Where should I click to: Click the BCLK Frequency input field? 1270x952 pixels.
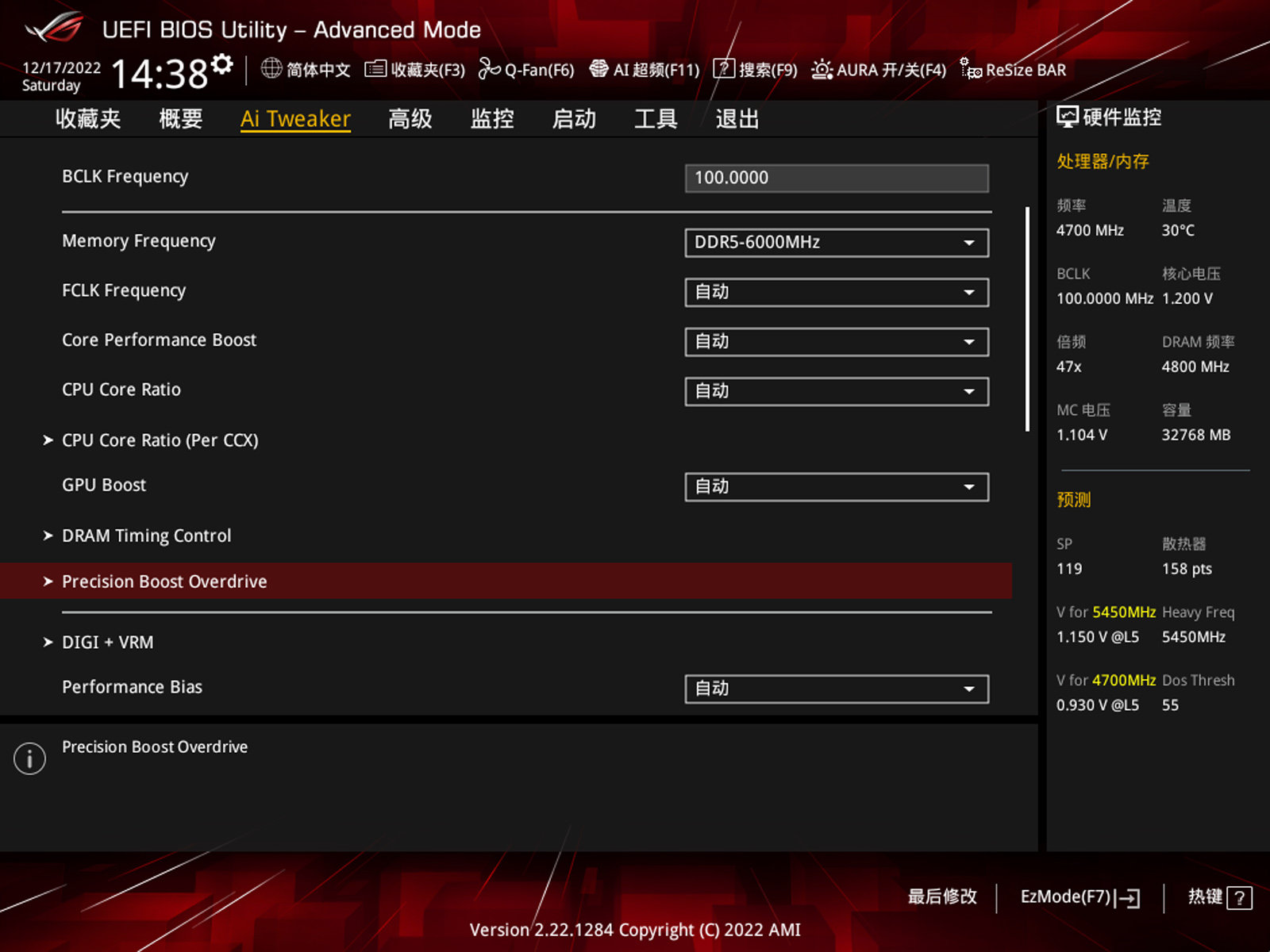(837, 178)
